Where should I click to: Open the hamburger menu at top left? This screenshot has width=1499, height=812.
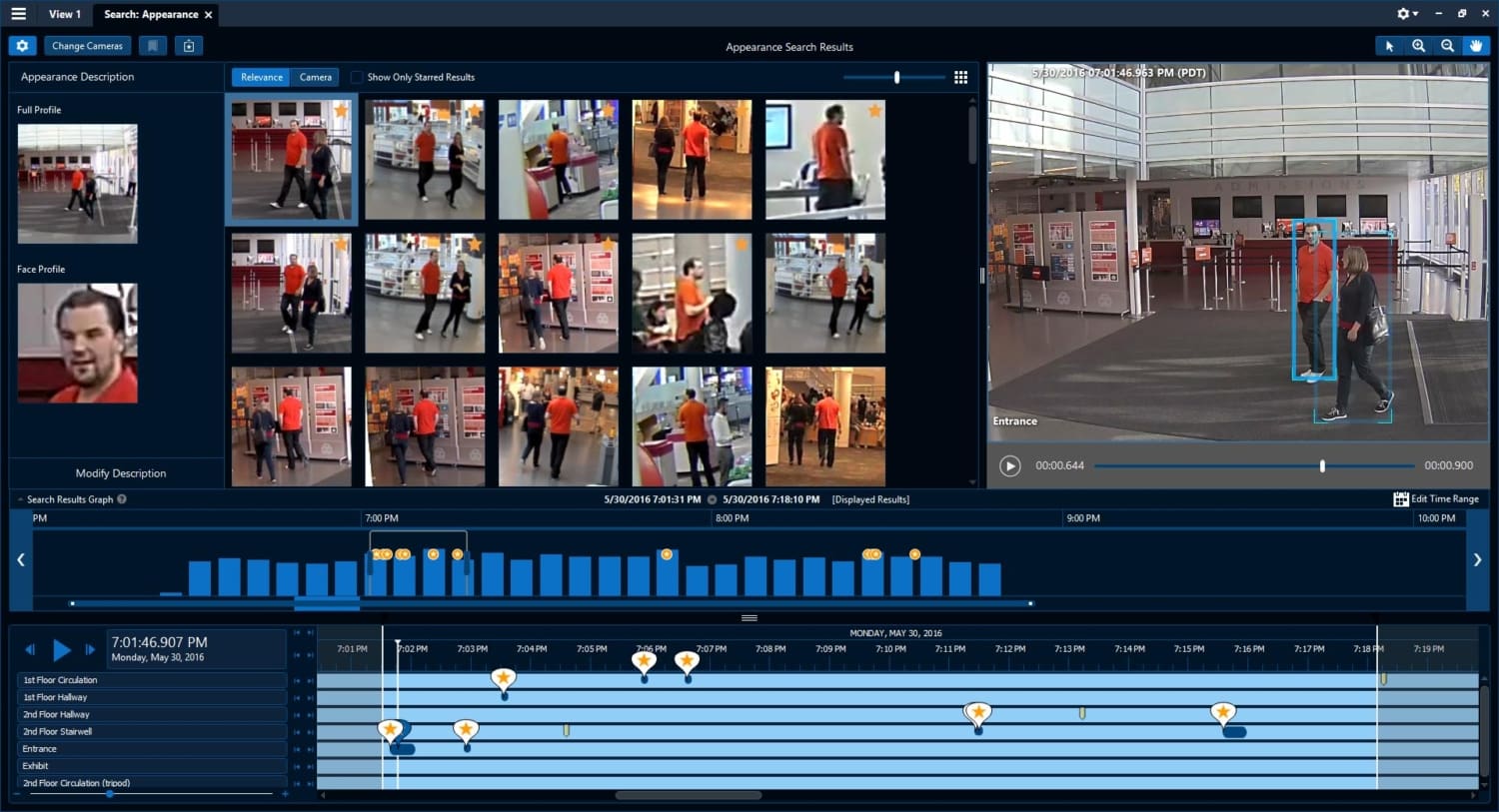tap(17, 14)
